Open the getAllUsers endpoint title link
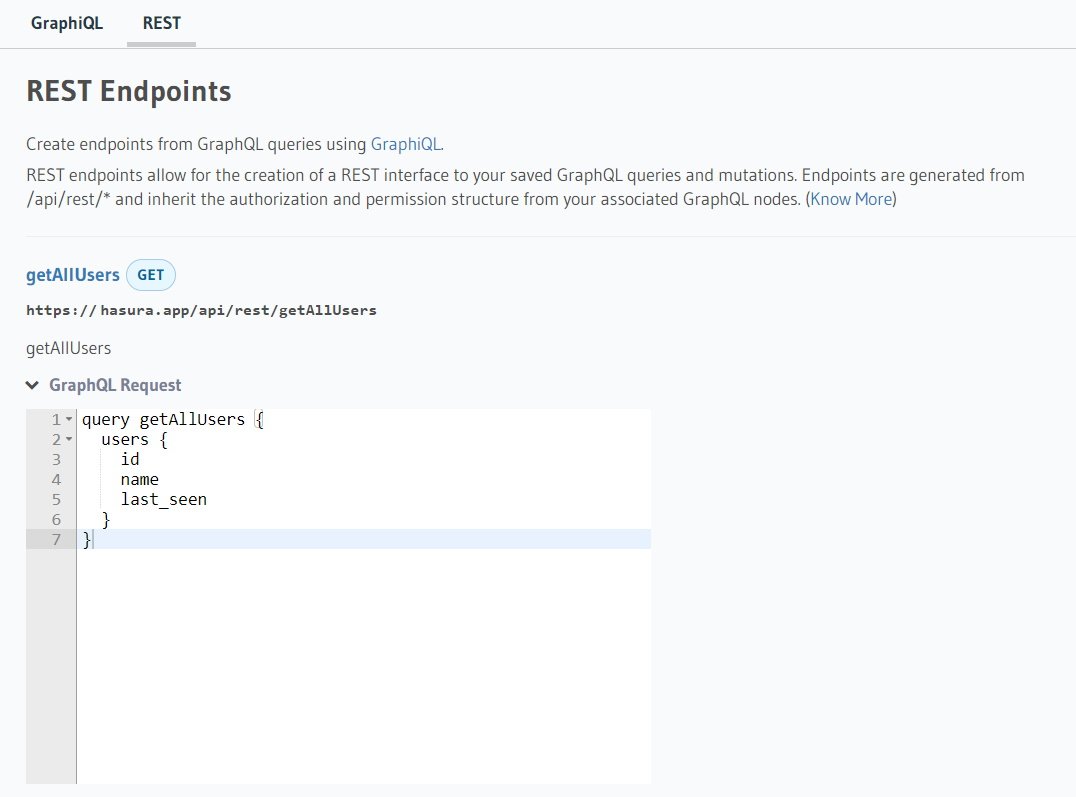This screenshot has height=797, width=1076. click(x=73, y=275)
